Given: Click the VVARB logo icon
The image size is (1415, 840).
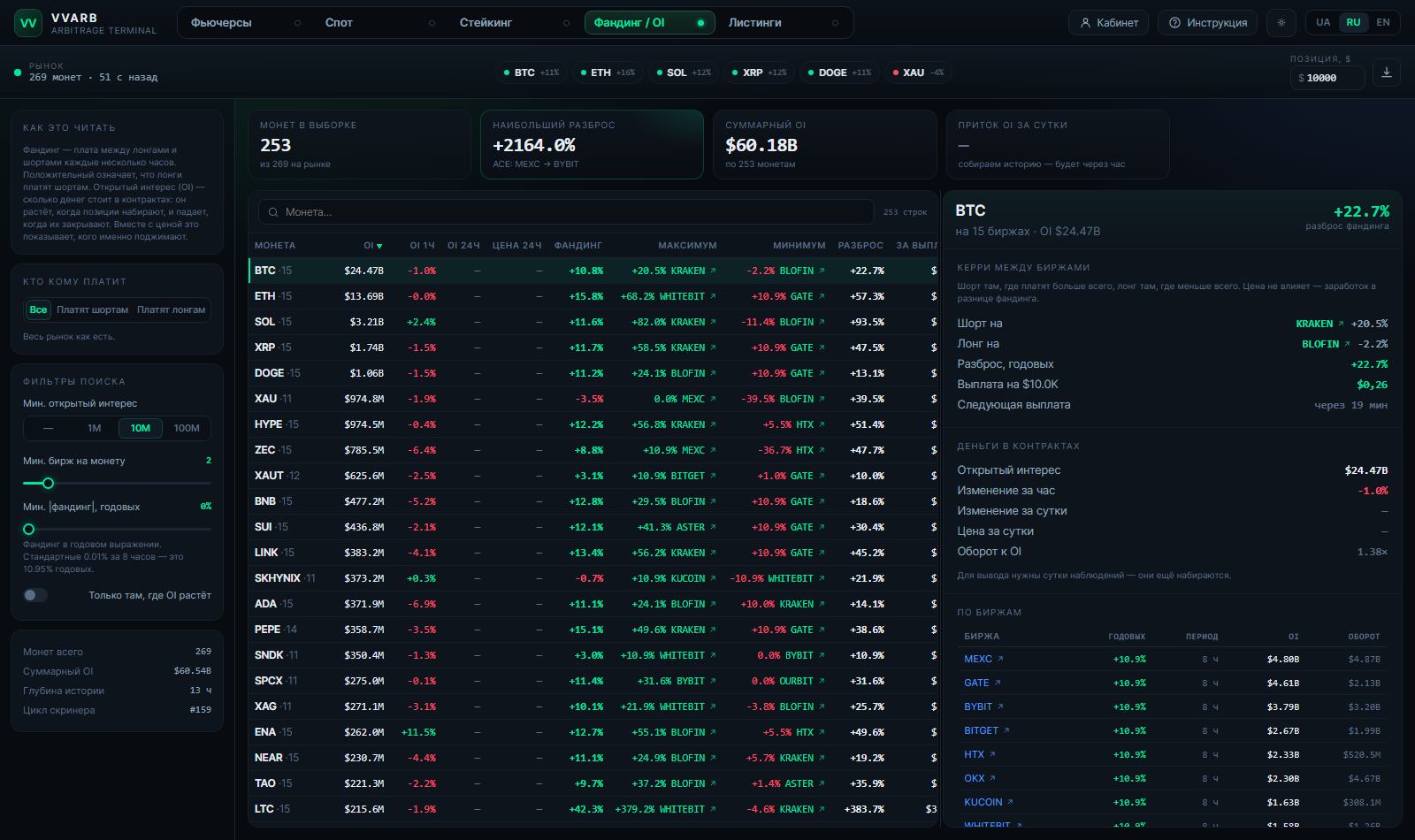Looking at the screenshot, I should (28, 23).
